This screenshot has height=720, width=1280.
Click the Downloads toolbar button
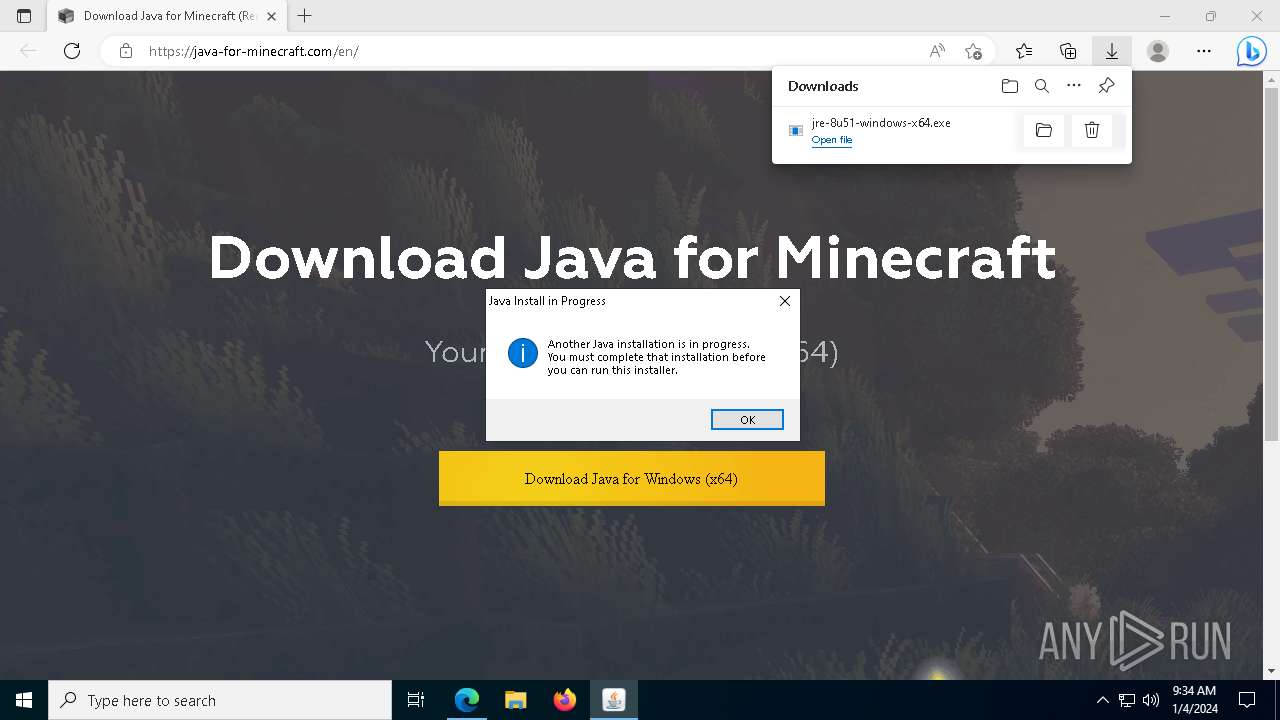click(1112, 51)
